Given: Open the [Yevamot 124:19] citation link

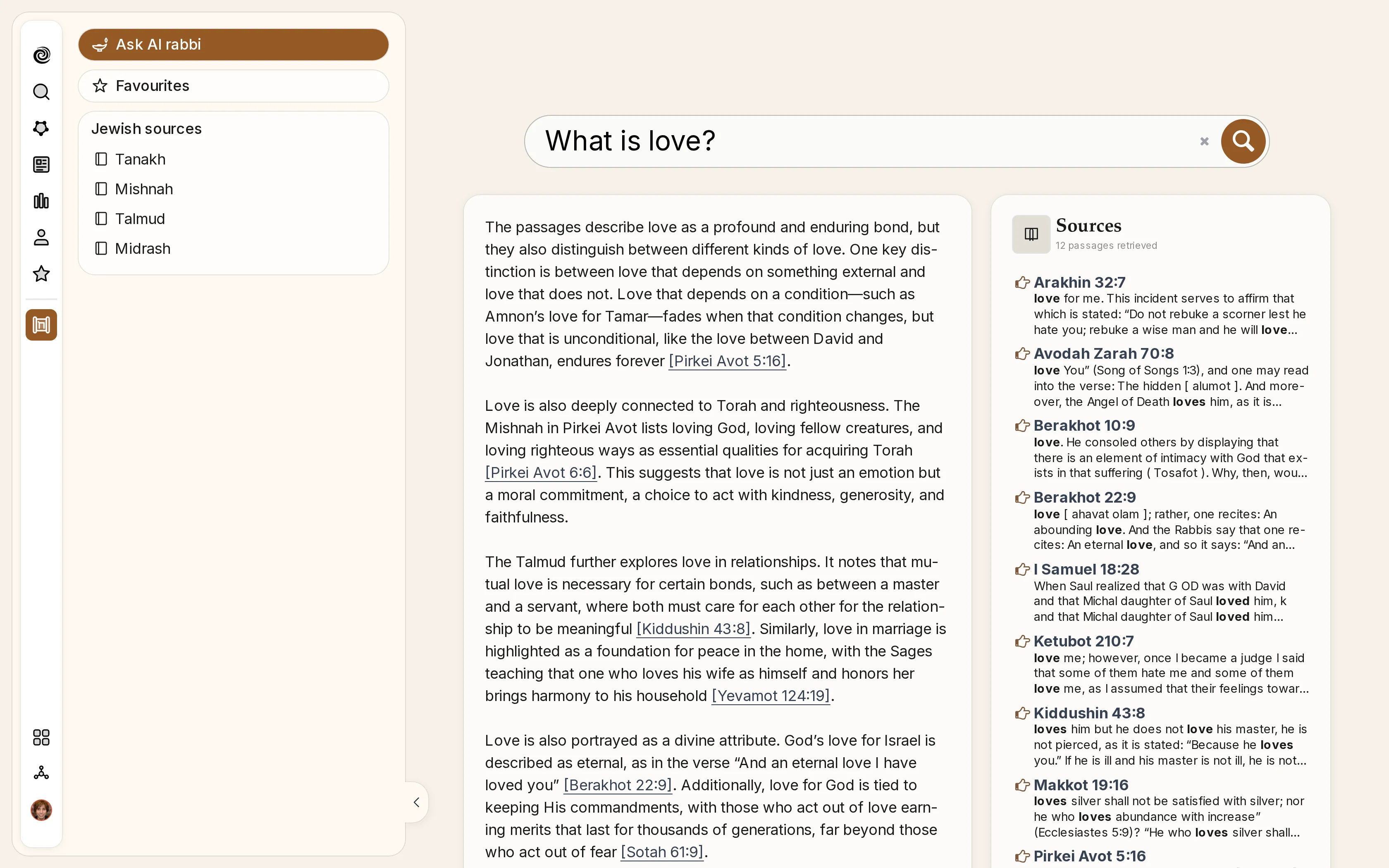Looking at the screenshot, I should click(x=771, y=696).
